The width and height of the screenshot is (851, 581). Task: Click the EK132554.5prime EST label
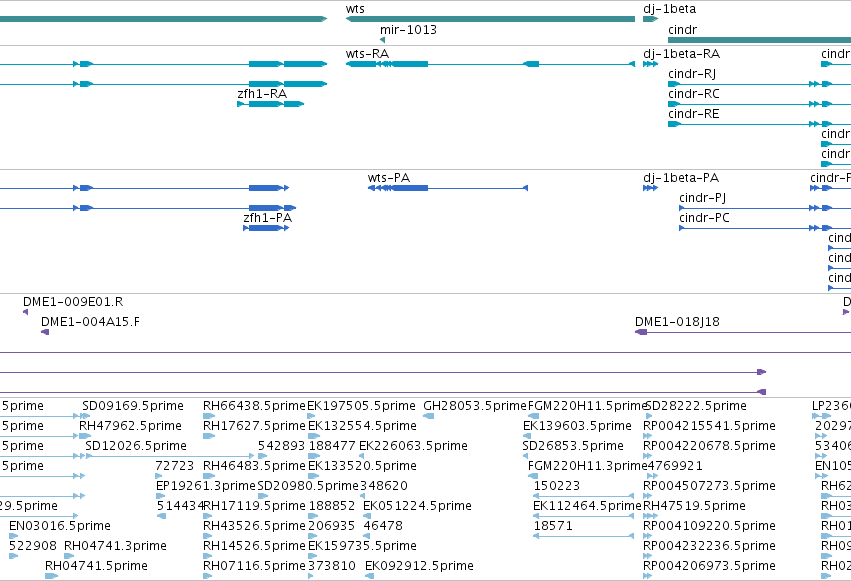(362, 426)
